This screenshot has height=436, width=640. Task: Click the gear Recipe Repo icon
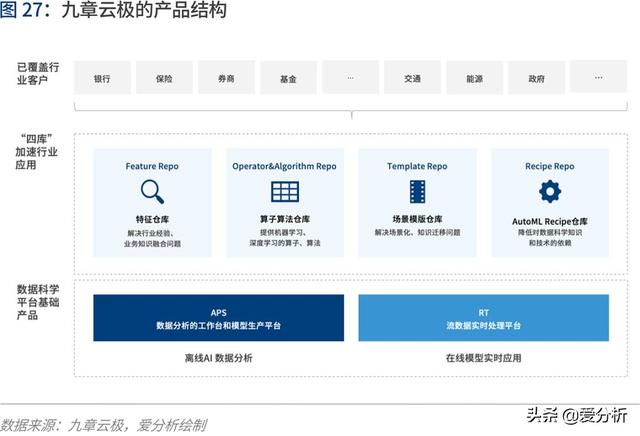[550, 191]
